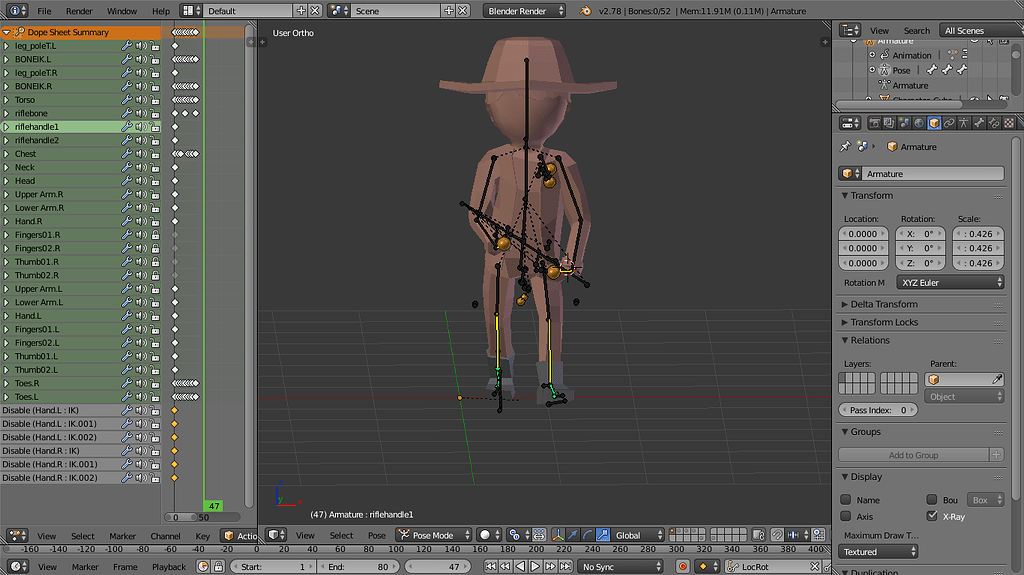Open the XYZ Euler rotation mode dropdown
Screen dimensions: 1024x575
950,282
